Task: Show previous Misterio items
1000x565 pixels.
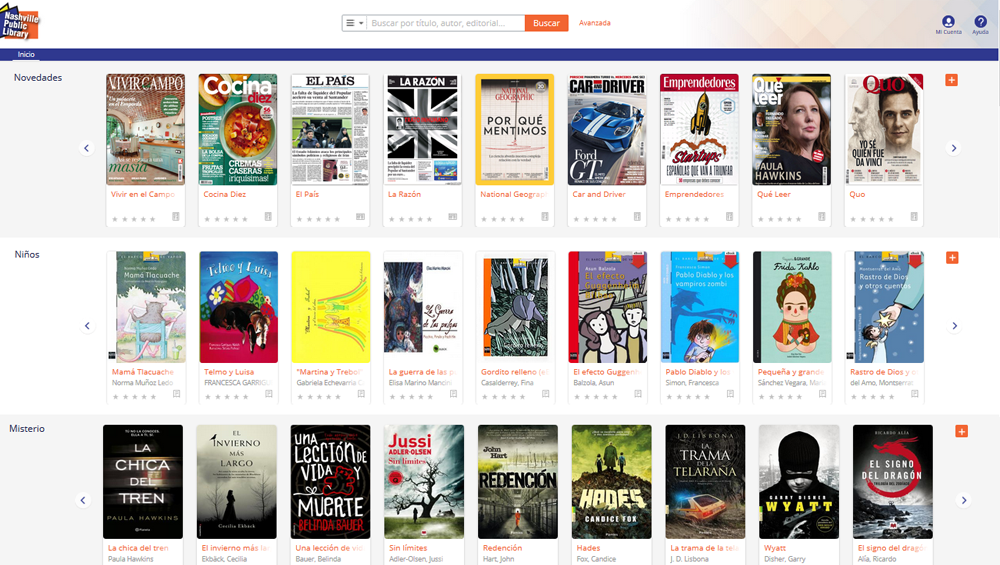Action: point(83,500)
